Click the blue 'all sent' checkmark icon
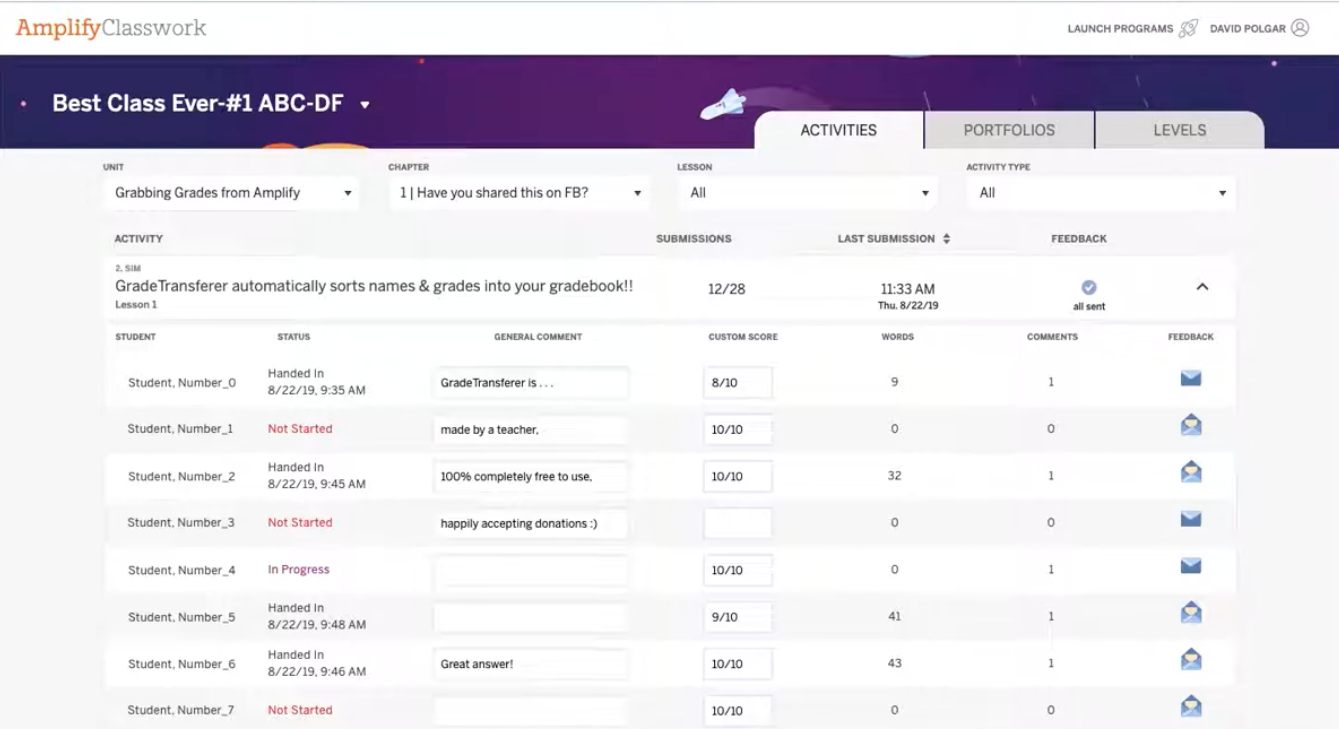1339x729 pixels. (1088, 288)
